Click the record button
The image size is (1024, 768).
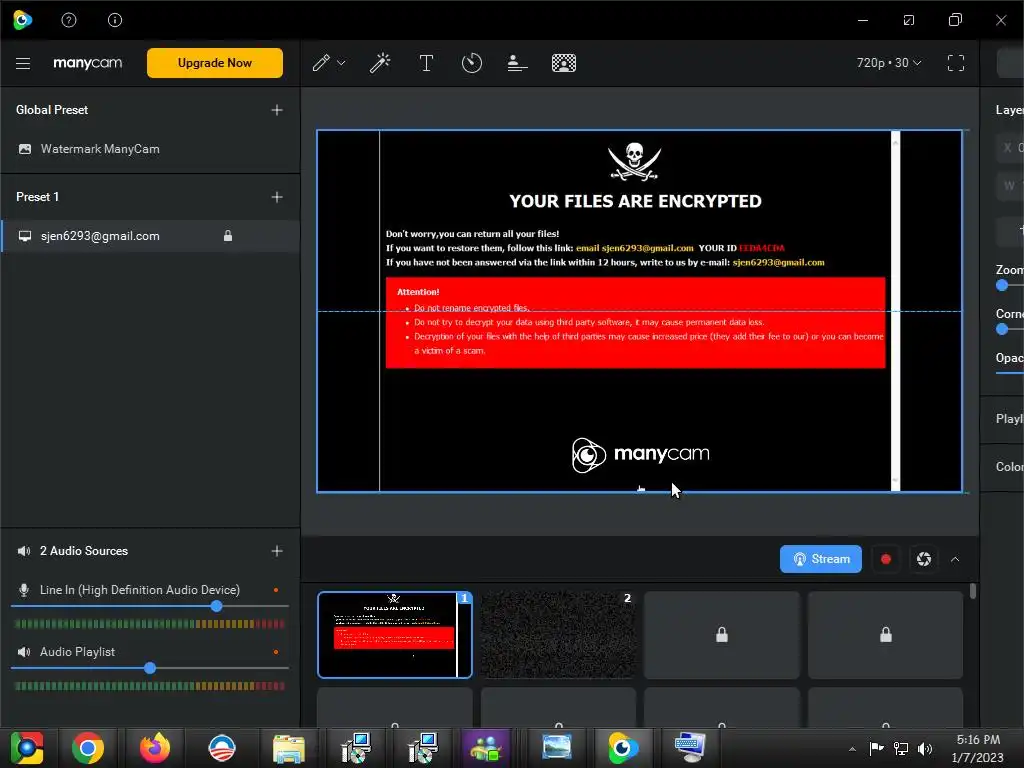[x=886, y=559]
